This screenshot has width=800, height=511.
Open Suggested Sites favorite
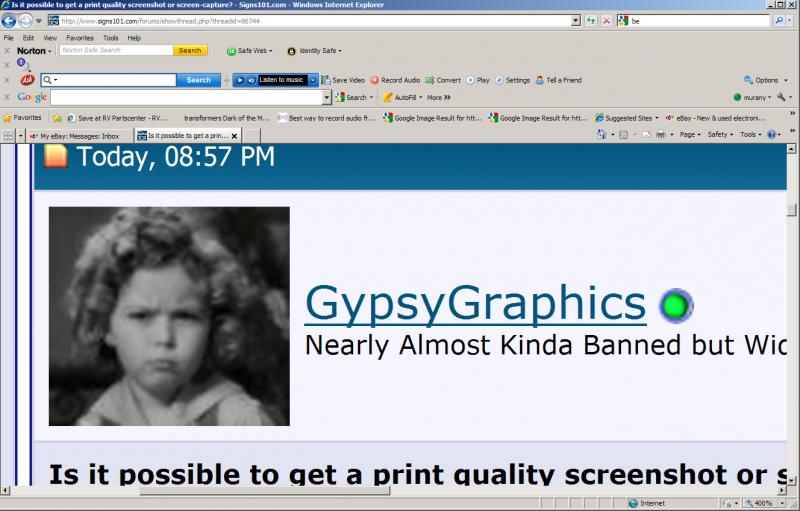click(x=627, y=118)
